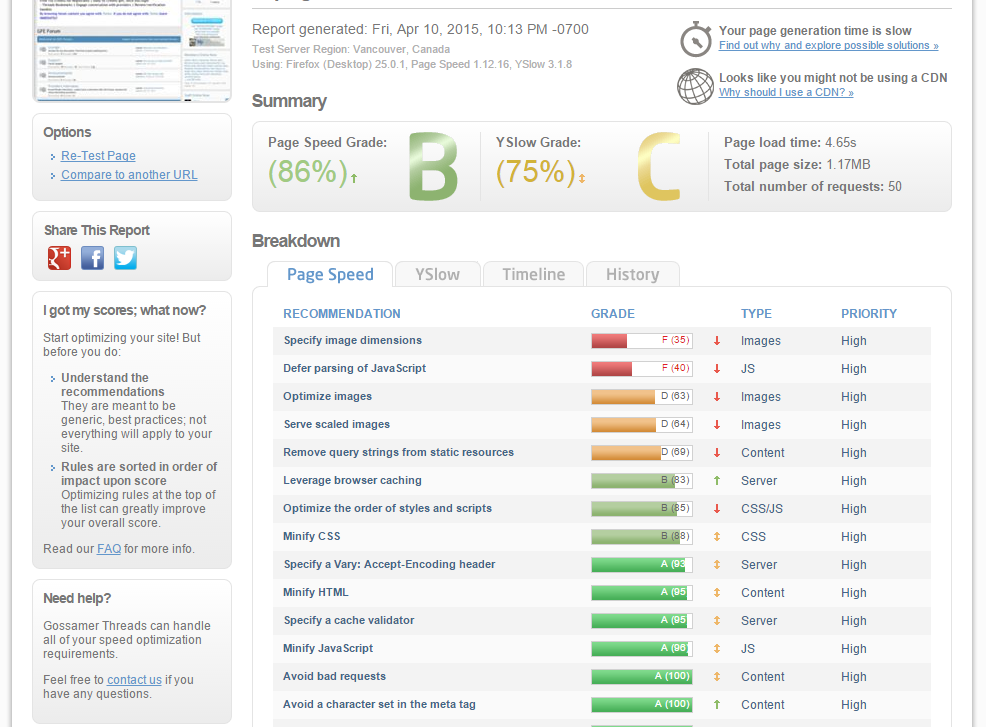Click the globe CDN icon
Screen dimensions: 986x727
(696, 86)
